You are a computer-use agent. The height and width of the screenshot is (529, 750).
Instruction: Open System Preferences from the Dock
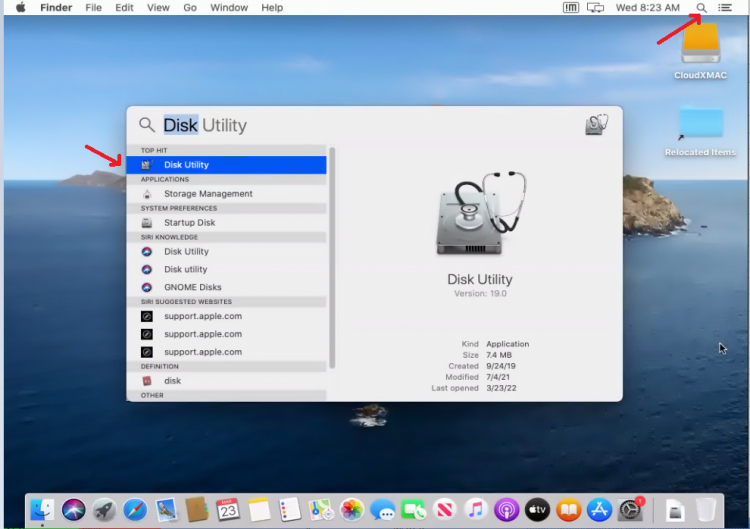click(x=630, y=509)
